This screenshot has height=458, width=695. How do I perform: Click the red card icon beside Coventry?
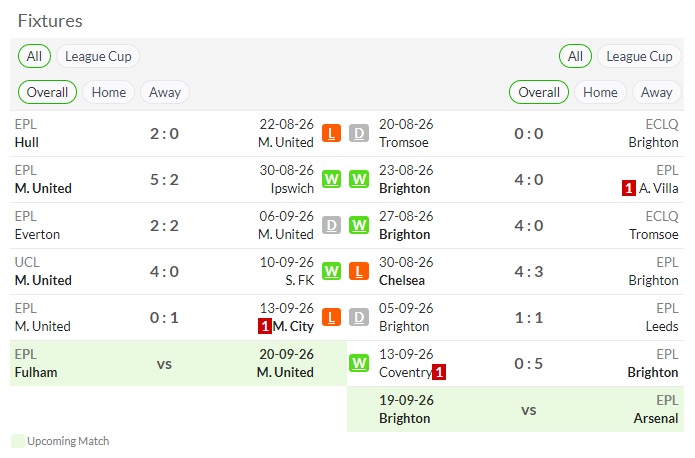[x=439, y=372]
